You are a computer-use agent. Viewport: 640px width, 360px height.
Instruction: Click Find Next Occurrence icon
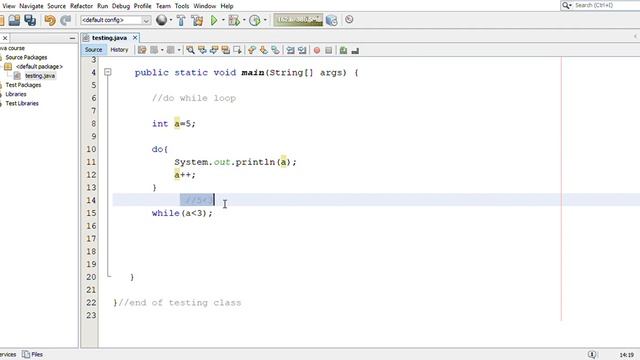coord(214,50)
